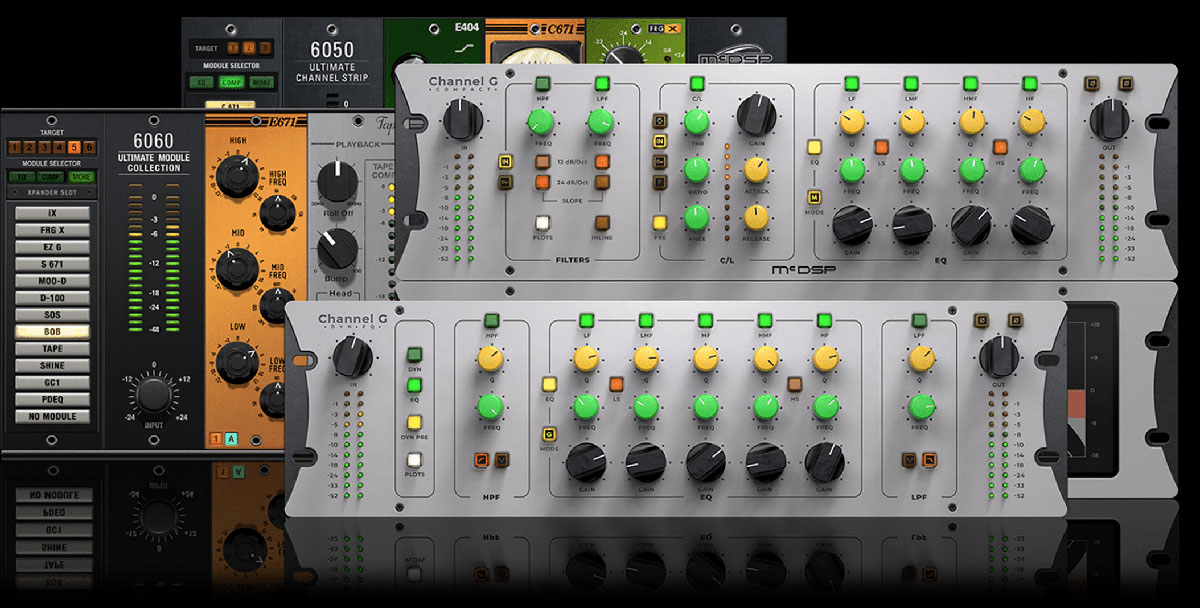
Task: Click the ATTACK knob in Channel G Compact
Action: pos(756,168)
